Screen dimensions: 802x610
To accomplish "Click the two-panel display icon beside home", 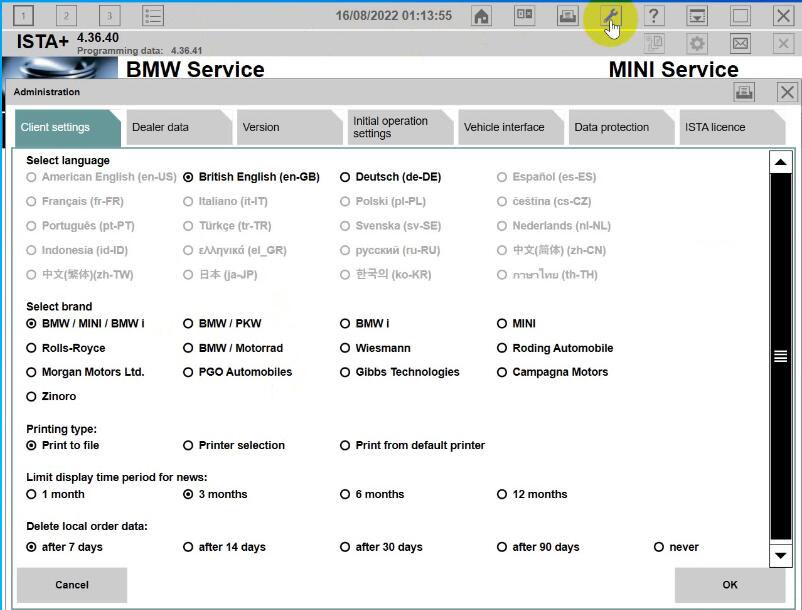I will tap(524, 16).
